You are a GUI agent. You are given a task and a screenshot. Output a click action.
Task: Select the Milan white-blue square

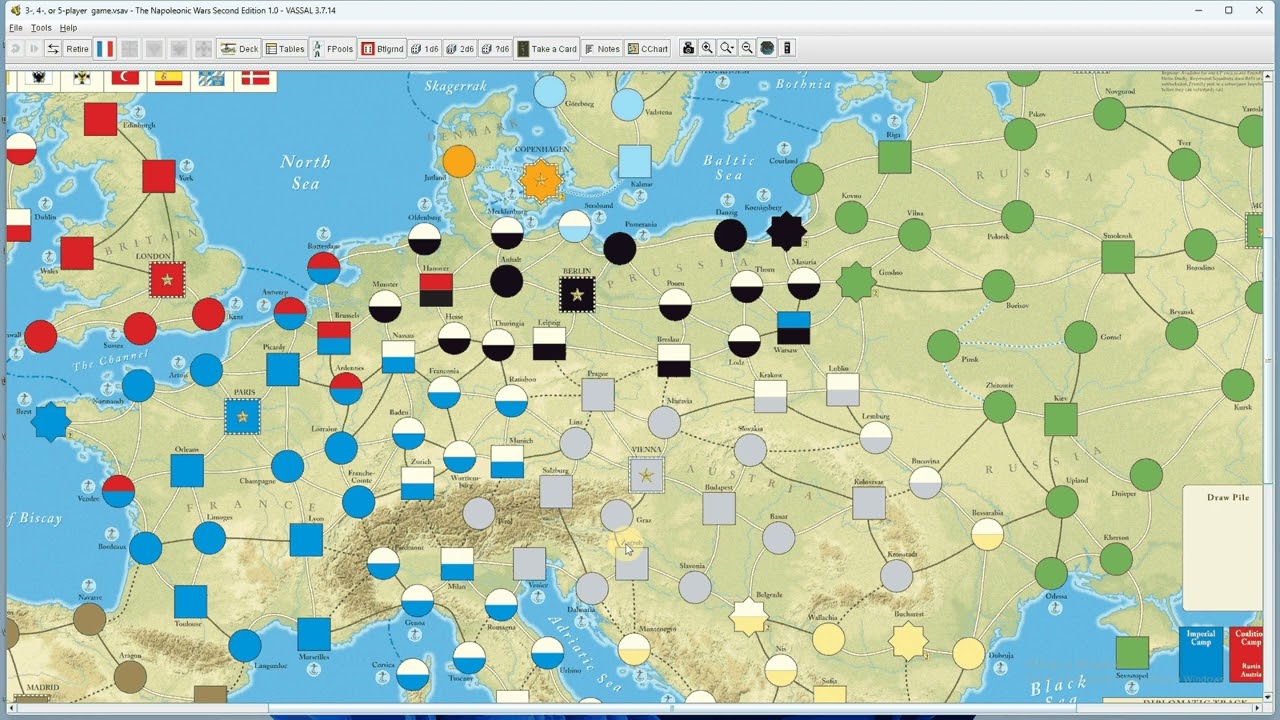click(458, 564)
